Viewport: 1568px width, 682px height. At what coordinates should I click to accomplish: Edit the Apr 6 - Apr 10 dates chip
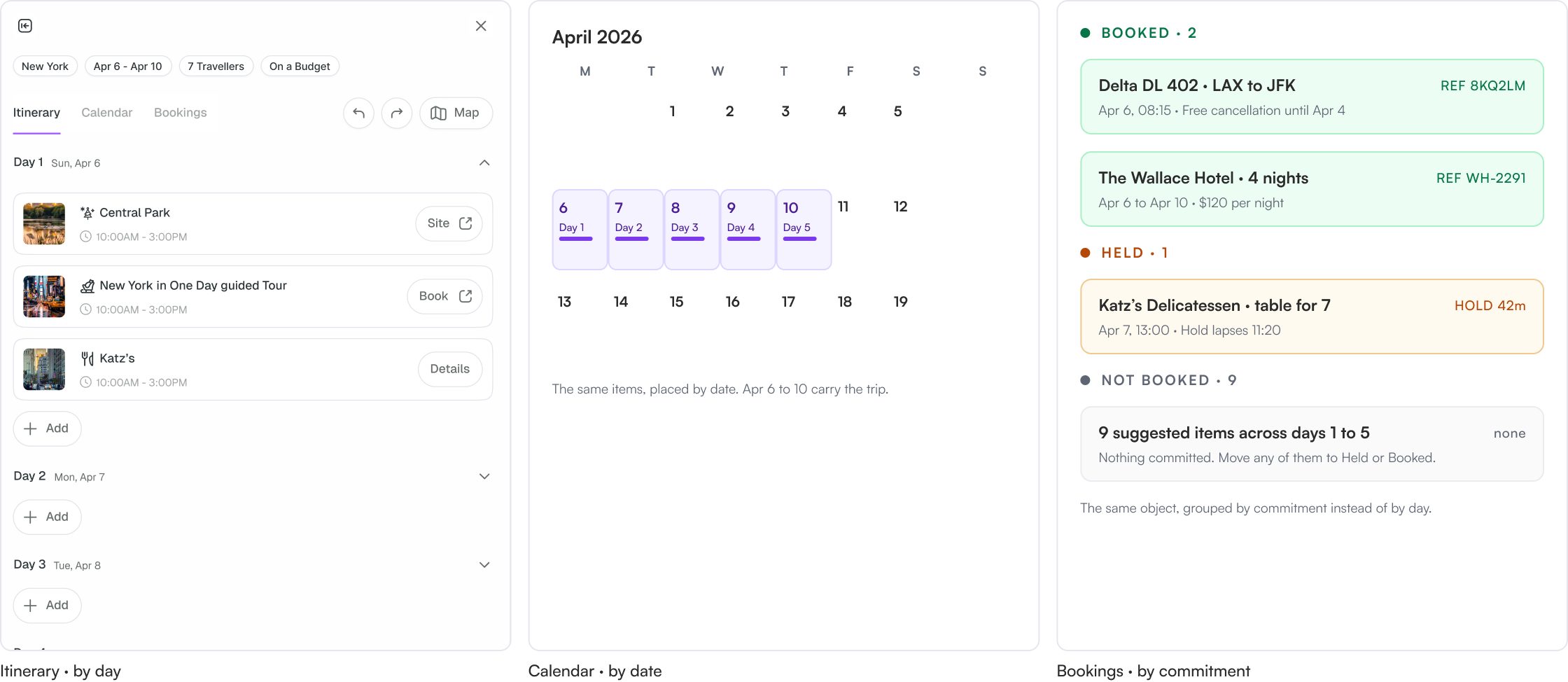pyautogui.click(x=128, y=67)
